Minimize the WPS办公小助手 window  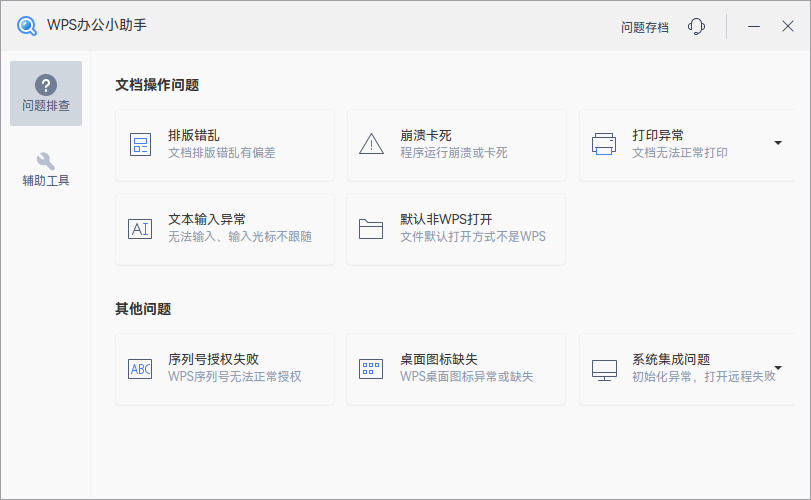[754, 26]
